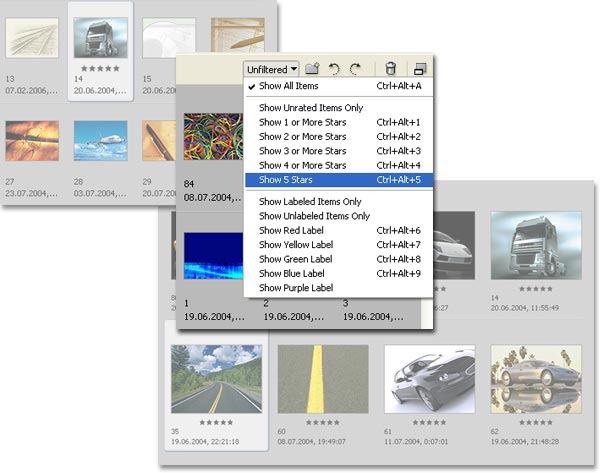Choose Show Unrated Items Only
600x473 pixels.
pyautogui.click(x=310, y=107)
